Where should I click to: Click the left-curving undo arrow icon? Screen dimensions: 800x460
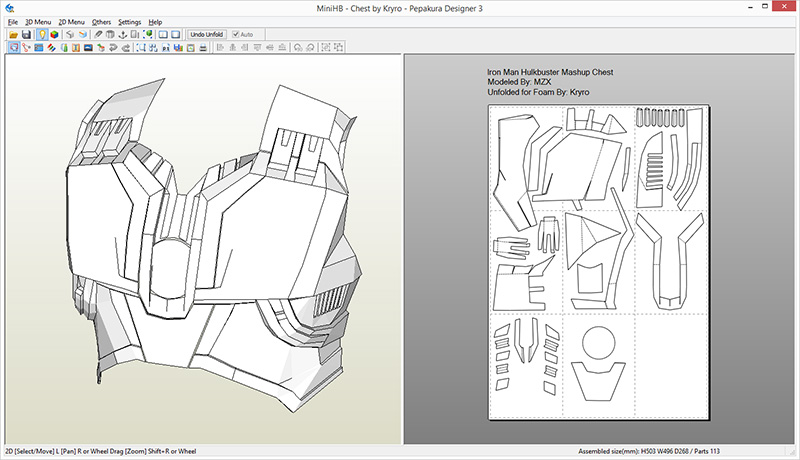[x=113, y=47]
